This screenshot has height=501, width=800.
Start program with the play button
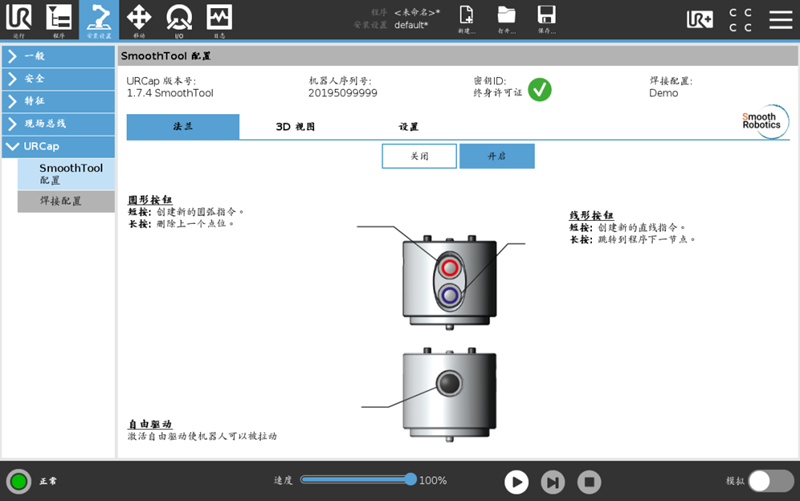click(x=516, y=482)
